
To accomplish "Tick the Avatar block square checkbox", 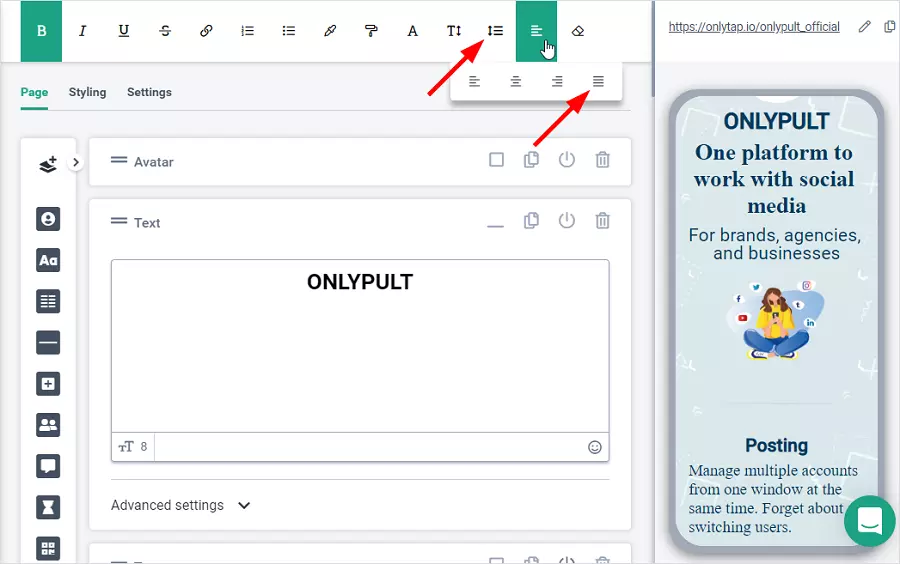I will tap(496, 160).
